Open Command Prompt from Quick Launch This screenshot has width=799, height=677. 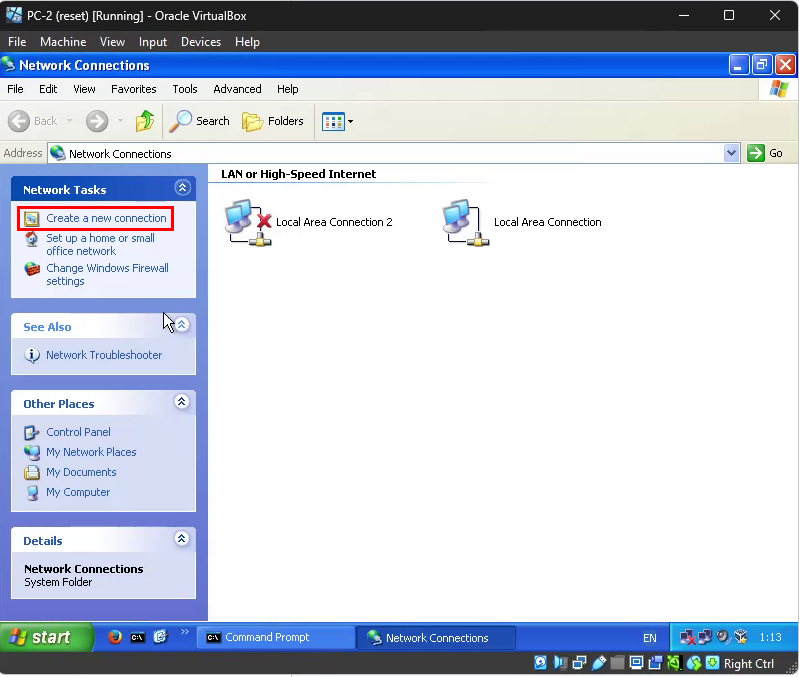[138, 637]
